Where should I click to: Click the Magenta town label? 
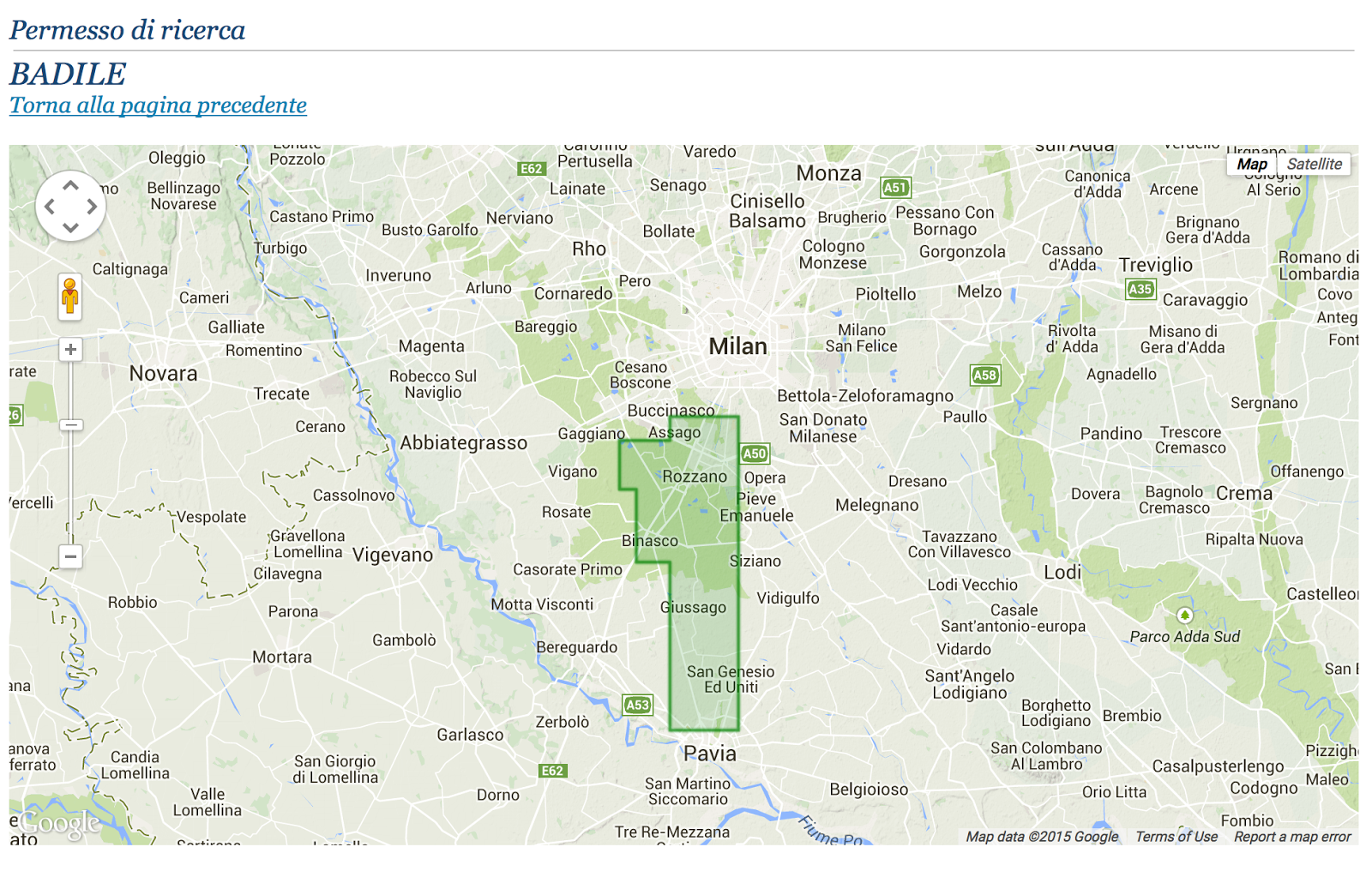pyautogui.click(x=431, y=346)
